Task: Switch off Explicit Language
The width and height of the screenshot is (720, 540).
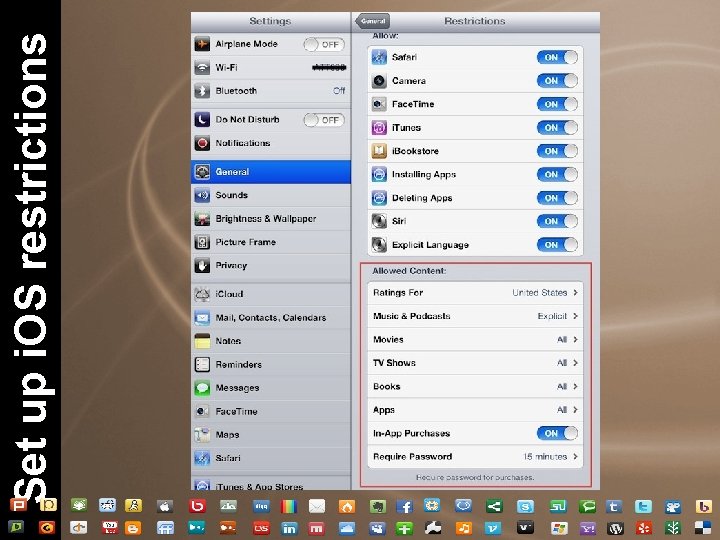Action: pyautogui.click(x=557, y=245)
